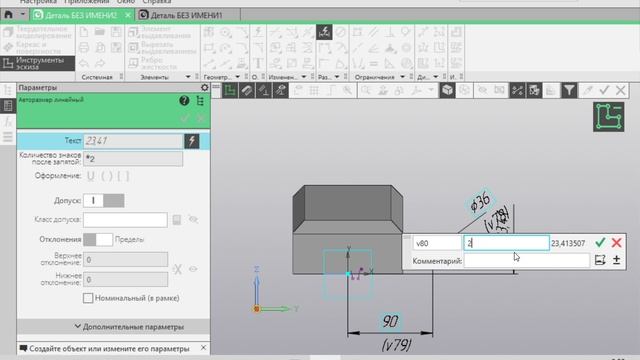Confirm value with green checkmark in dimension popup
This screenshot has height=360, width=640.
coord(600,243)
